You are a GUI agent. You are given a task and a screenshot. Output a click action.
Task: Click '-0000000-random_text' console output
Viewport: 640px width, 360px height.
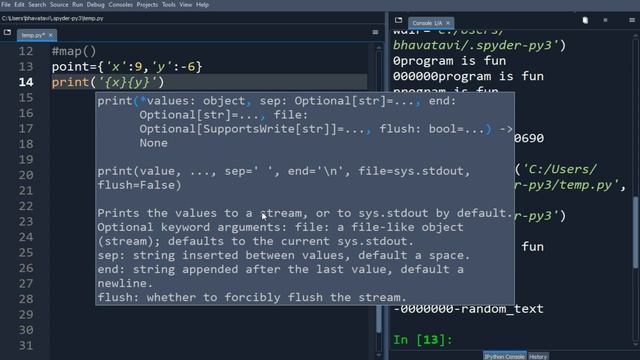click(468, 309)
